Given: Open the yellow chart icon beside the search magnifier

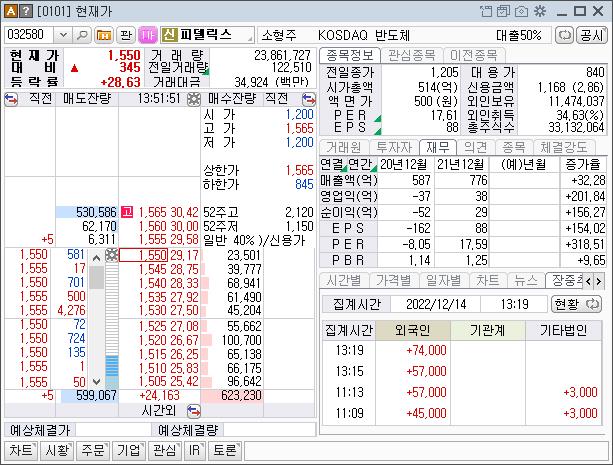Looking at the screenshot, I should tap(104, 35).
